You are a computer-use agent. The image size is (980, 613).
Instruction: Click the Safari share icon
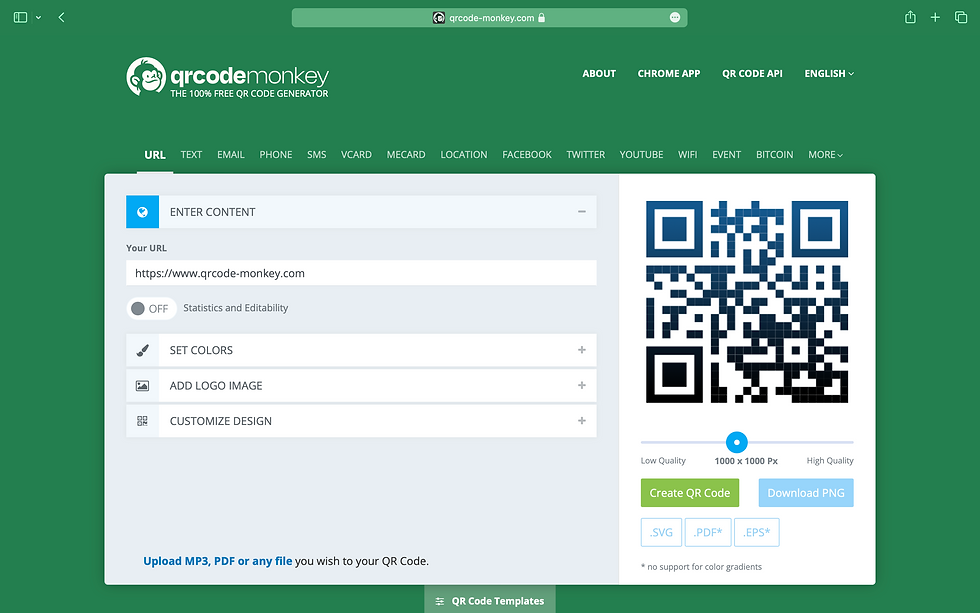click(910, 17)
